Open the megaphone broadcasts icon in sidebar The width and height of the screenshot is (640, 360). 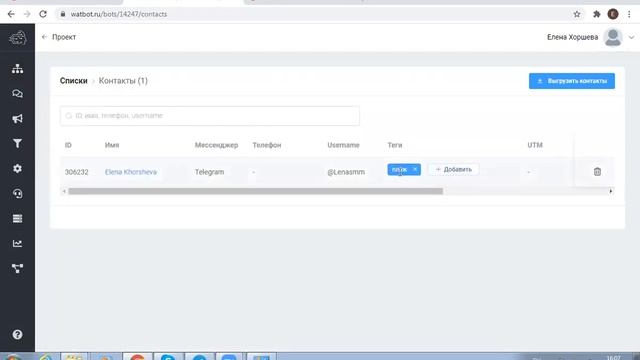point(17,118)
